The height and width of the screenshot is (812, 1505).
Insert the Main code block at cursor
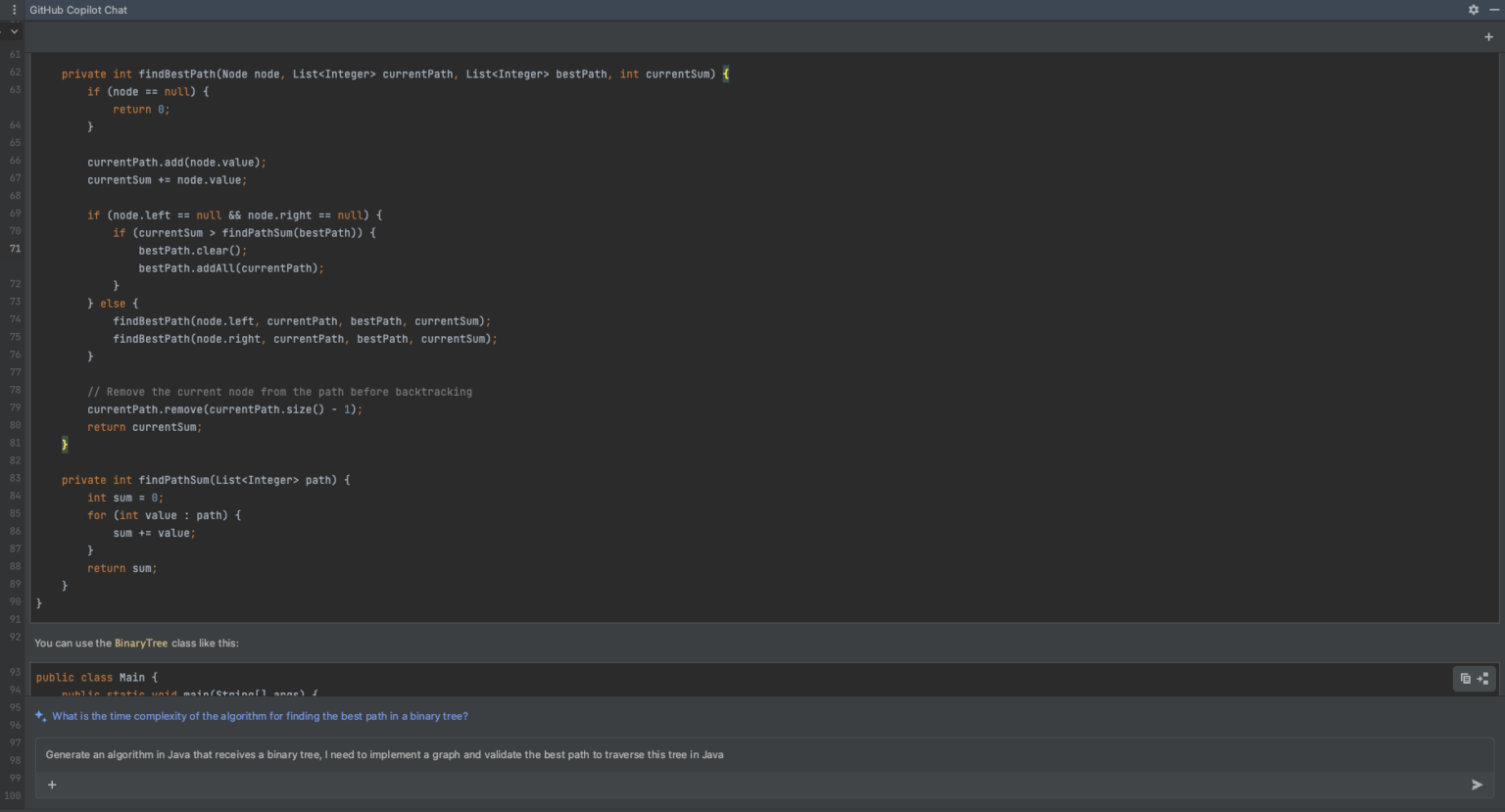(1482, 678)
